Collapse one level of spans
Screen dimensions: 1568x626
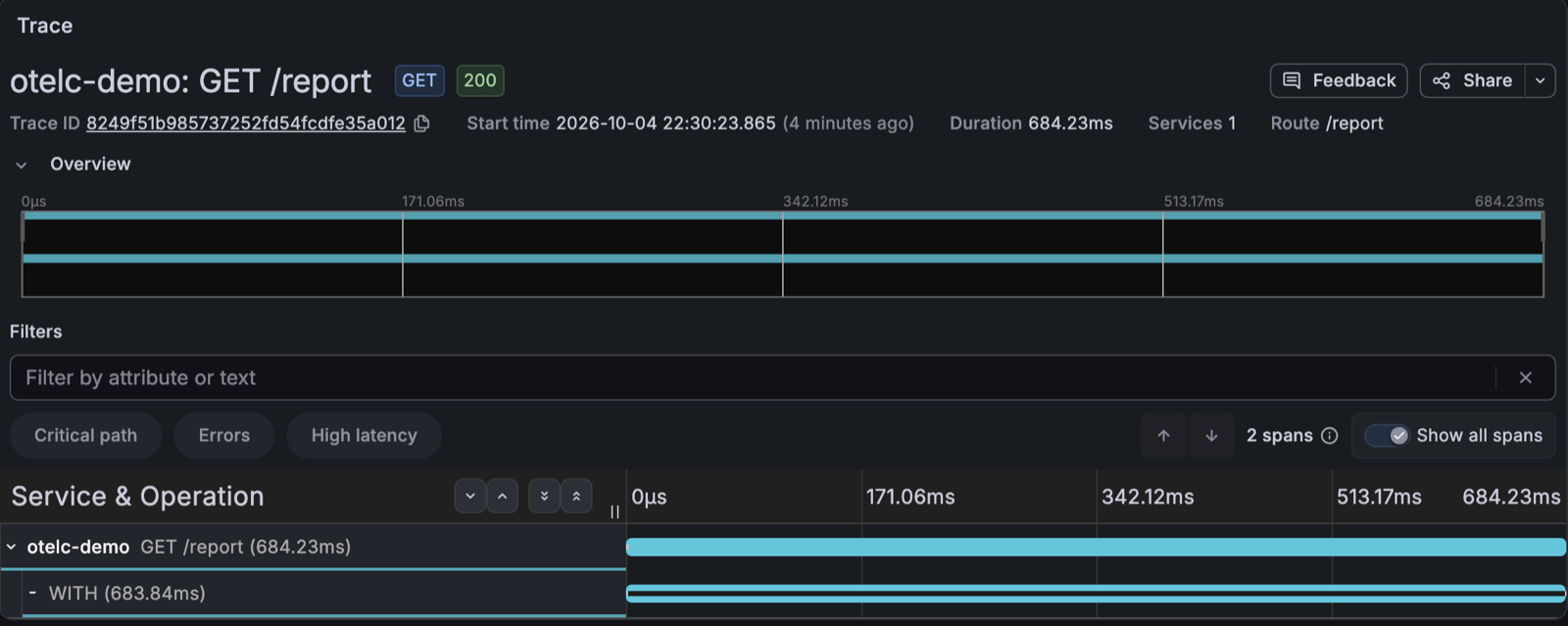pos(502,497)
